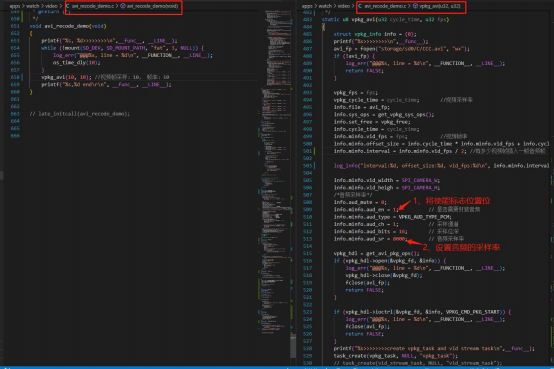The image size is (554, 369).
Task: Click line number 663 in left editor
Action: click(x=15, y=114)
